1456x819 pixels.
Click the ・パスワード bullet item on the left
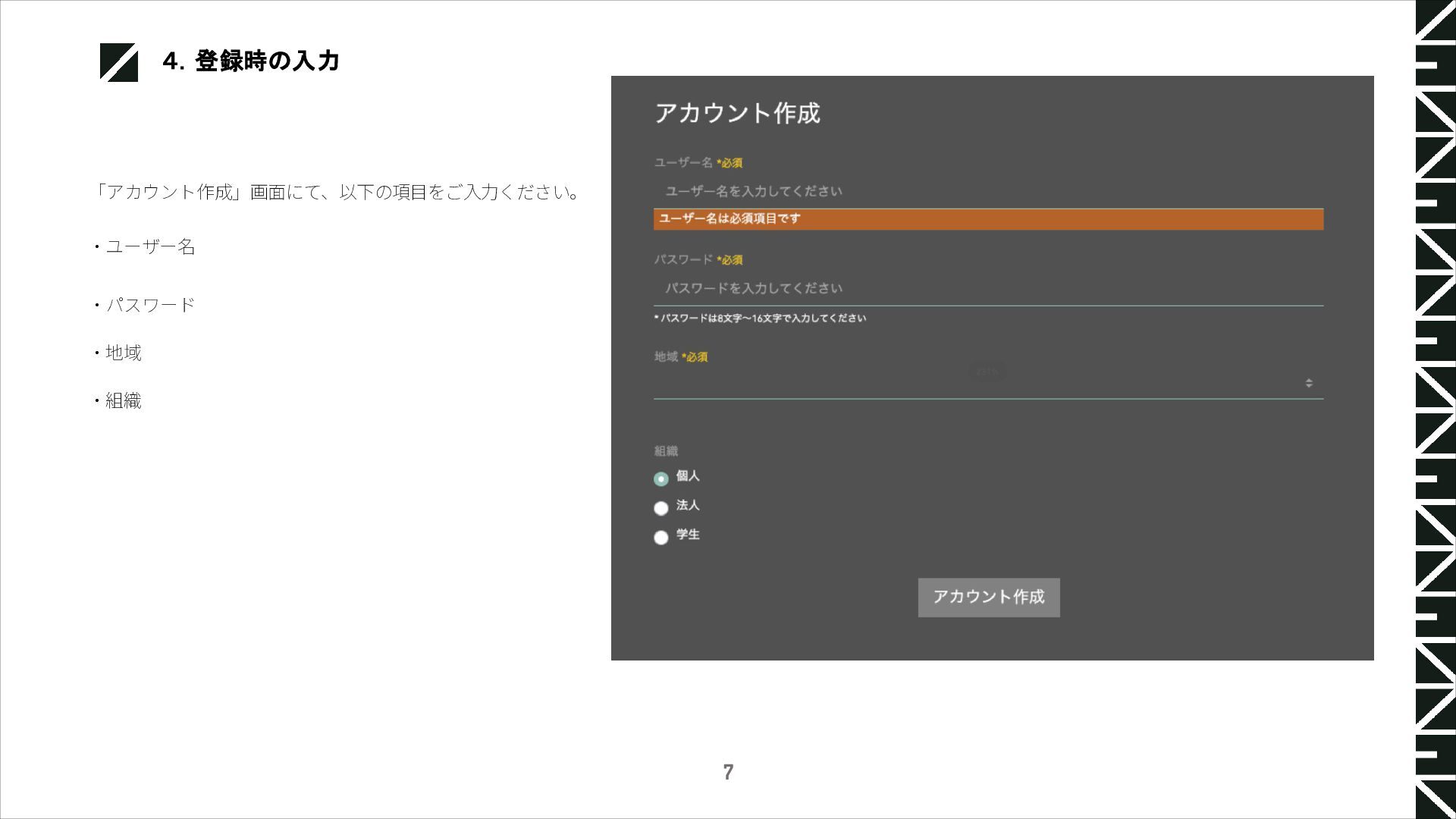click(x=145, y=305)
